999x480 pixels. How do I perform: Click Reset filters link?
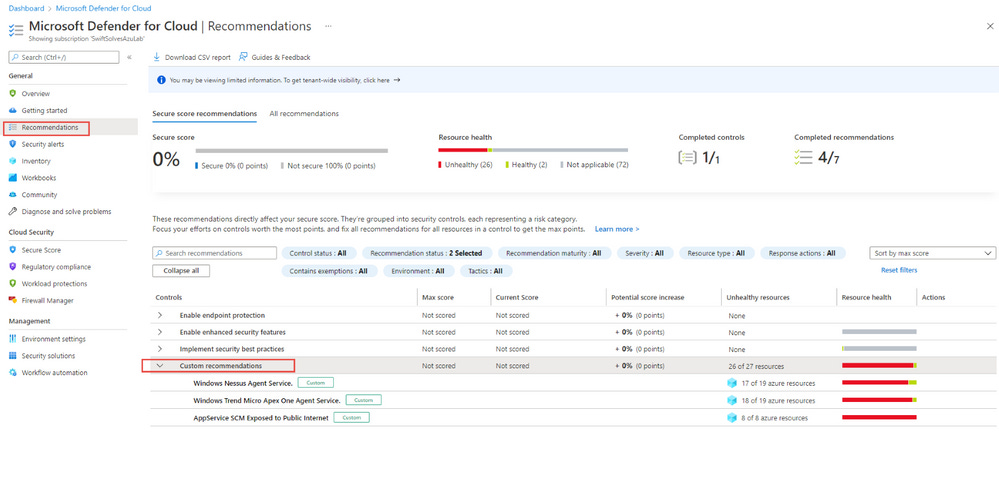pyautogui.click(x=899, y=270)
